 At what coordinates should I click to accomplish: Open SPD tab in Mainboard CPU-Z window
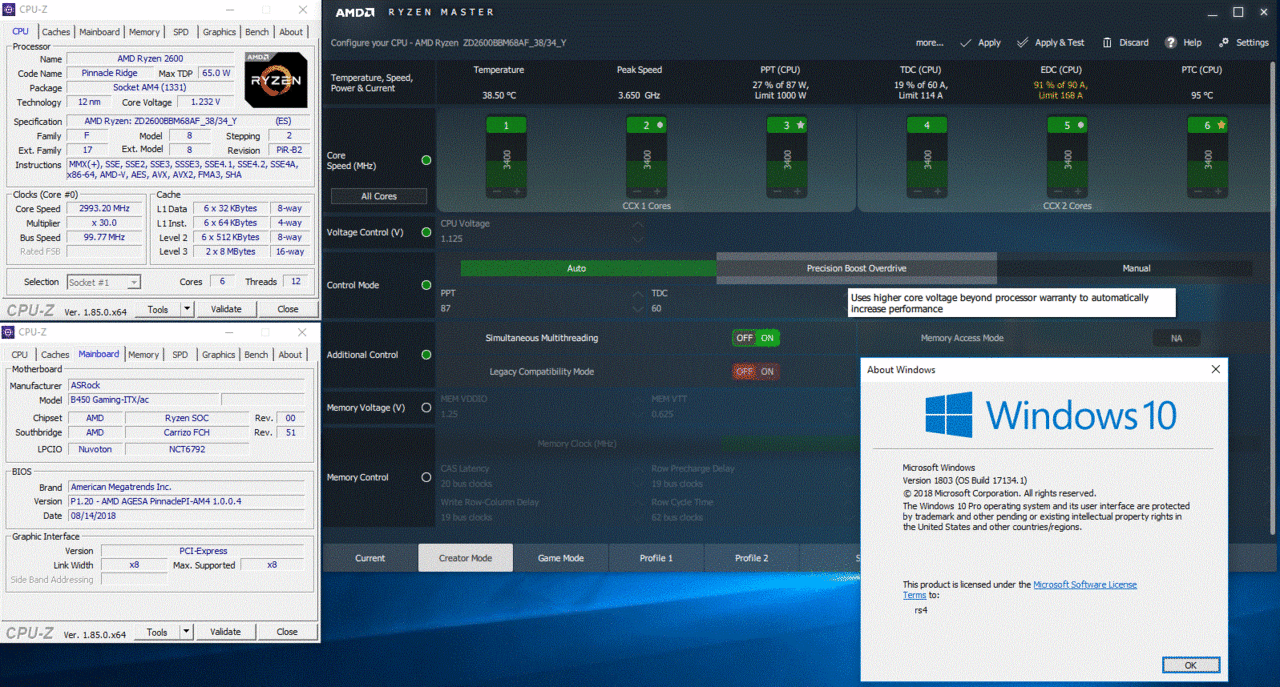180,355
